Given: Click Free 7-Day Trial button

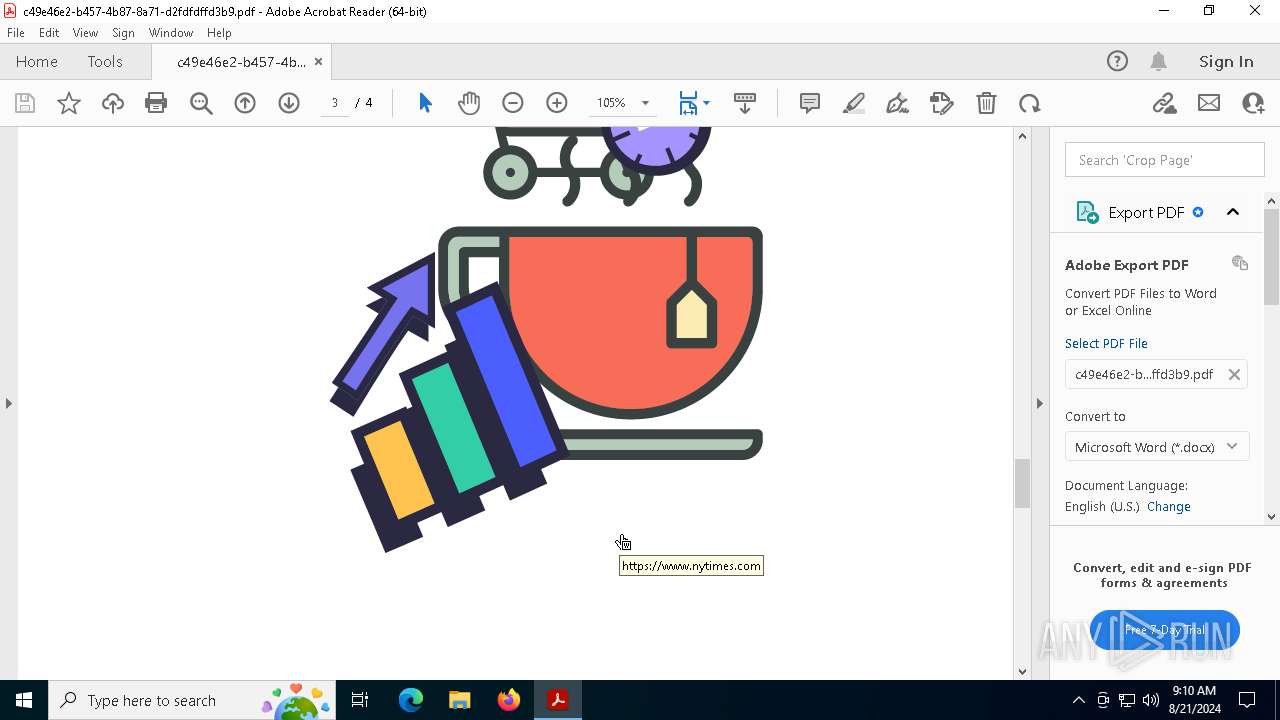Looking at the screenshot, I should [1165, 630].
